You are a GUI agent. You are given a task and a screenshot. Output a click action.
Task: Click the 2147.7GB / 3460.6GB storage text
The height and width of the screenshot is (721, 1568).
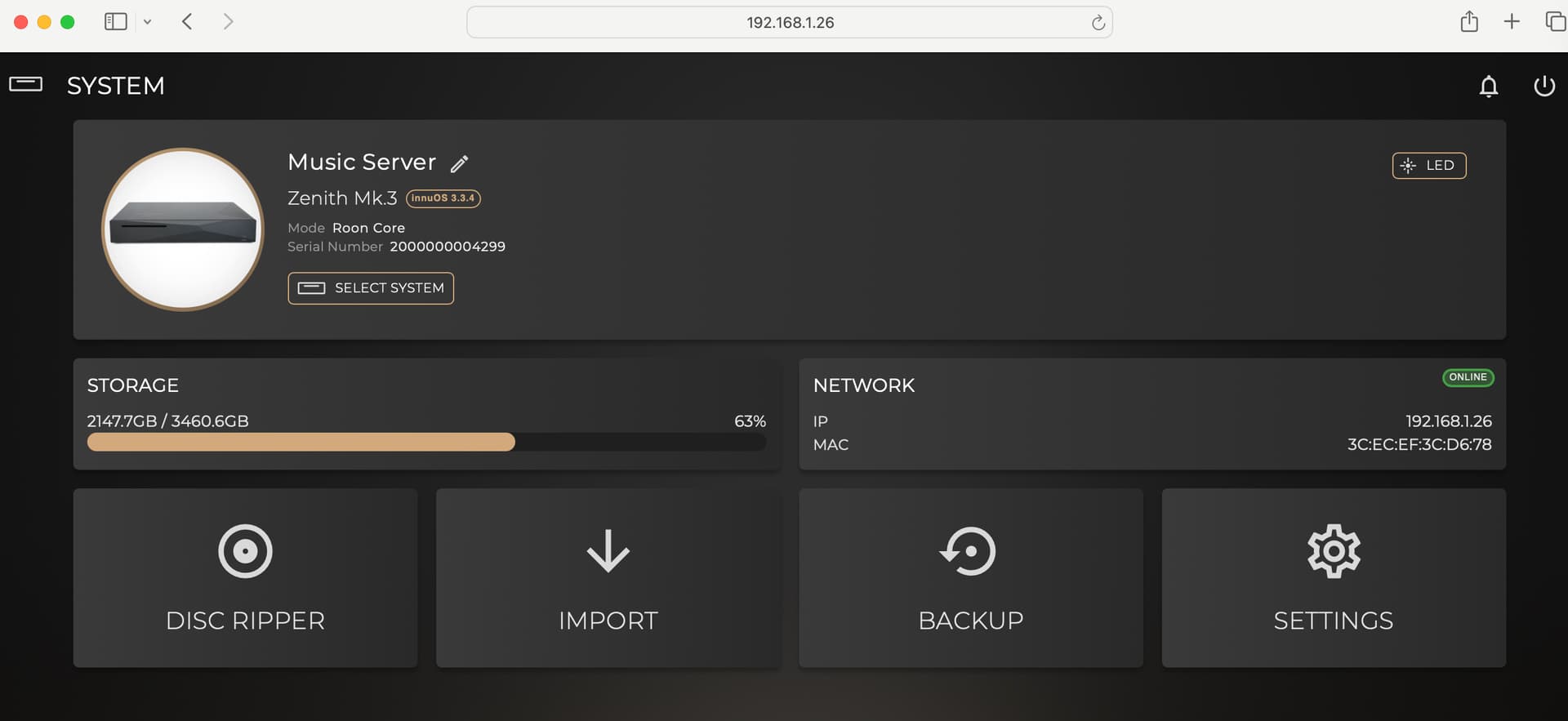pos(168,421)
